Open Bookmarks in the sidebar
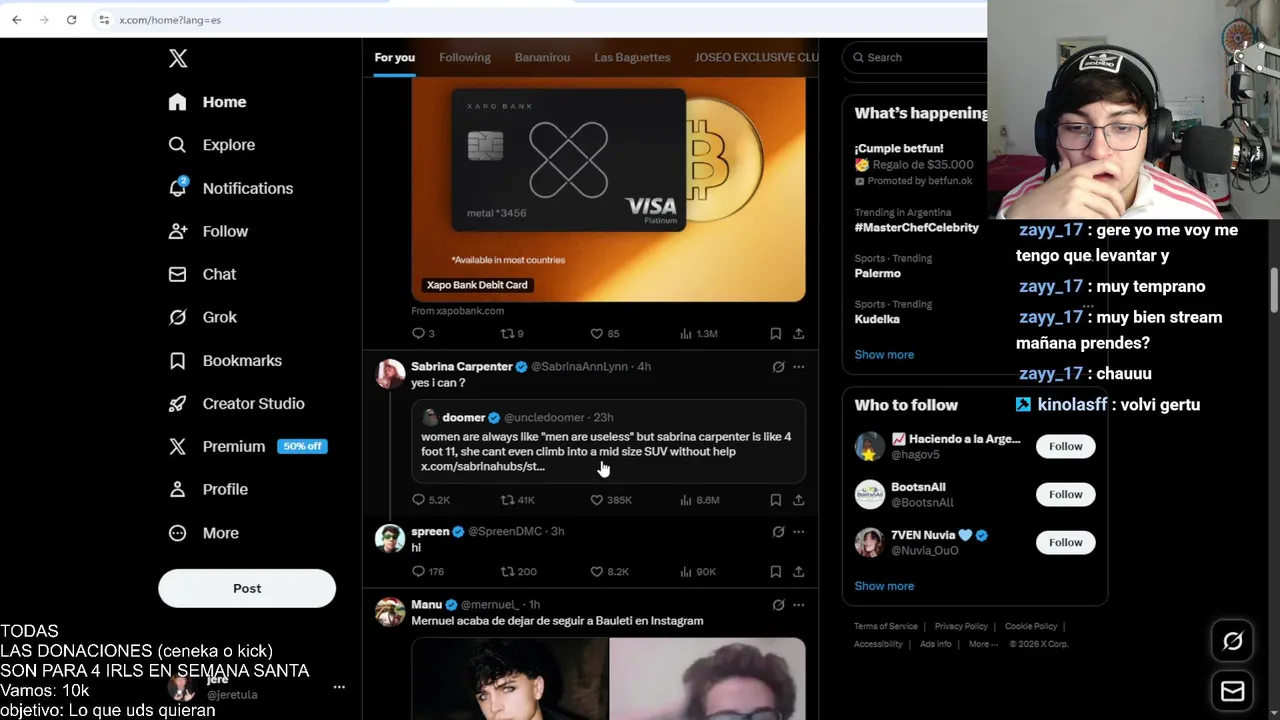 (x=226, y=360)
